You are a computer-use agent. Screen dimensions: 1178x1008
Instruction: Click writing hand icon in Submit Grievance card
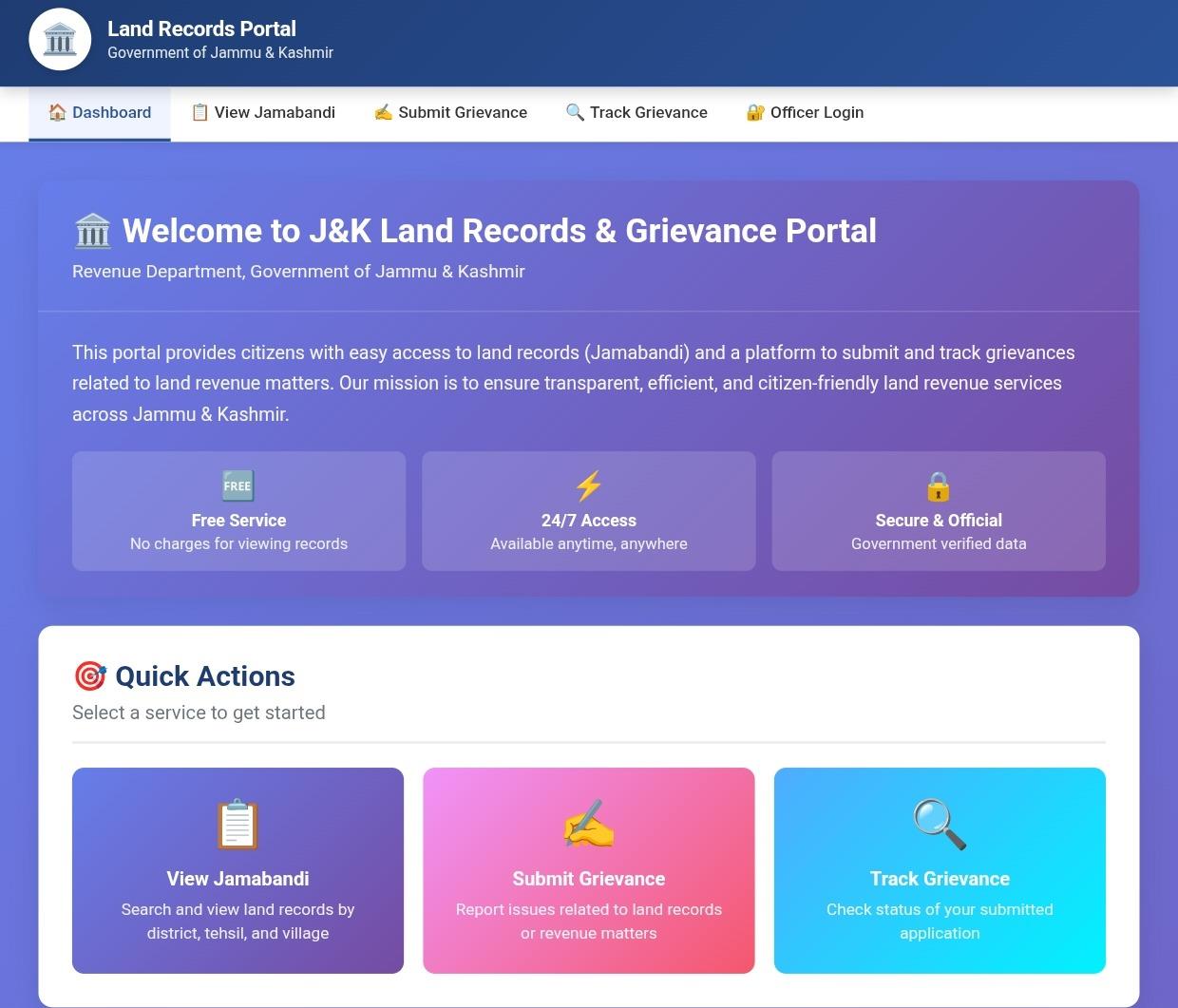pos(589,824)
